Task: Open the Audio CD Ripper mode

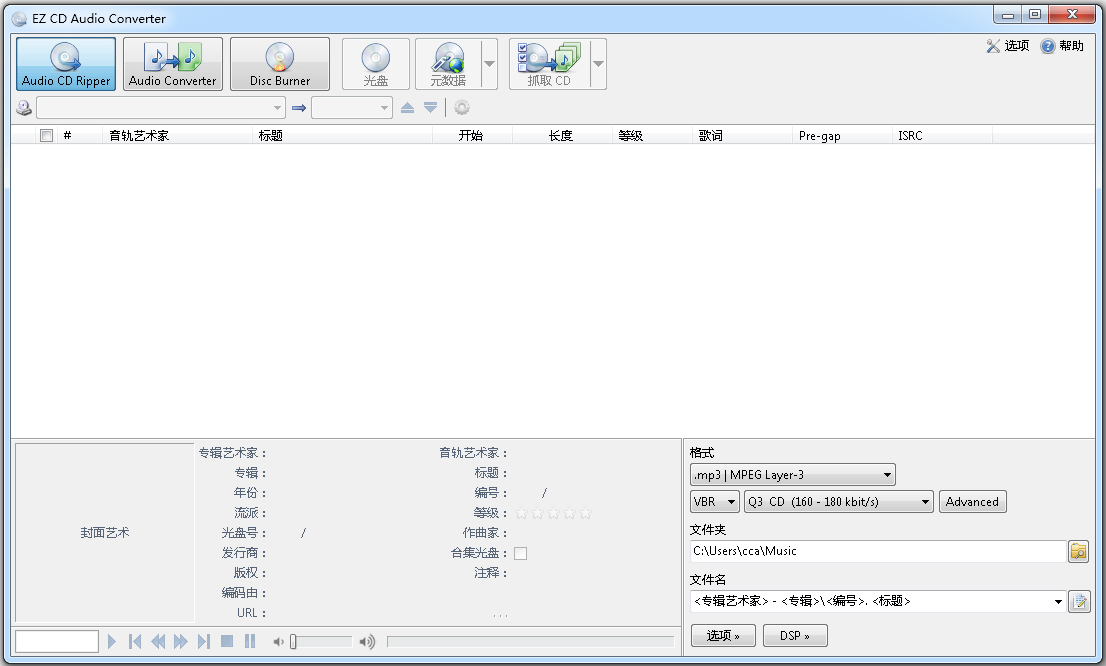Action: [x=66, y=64]
